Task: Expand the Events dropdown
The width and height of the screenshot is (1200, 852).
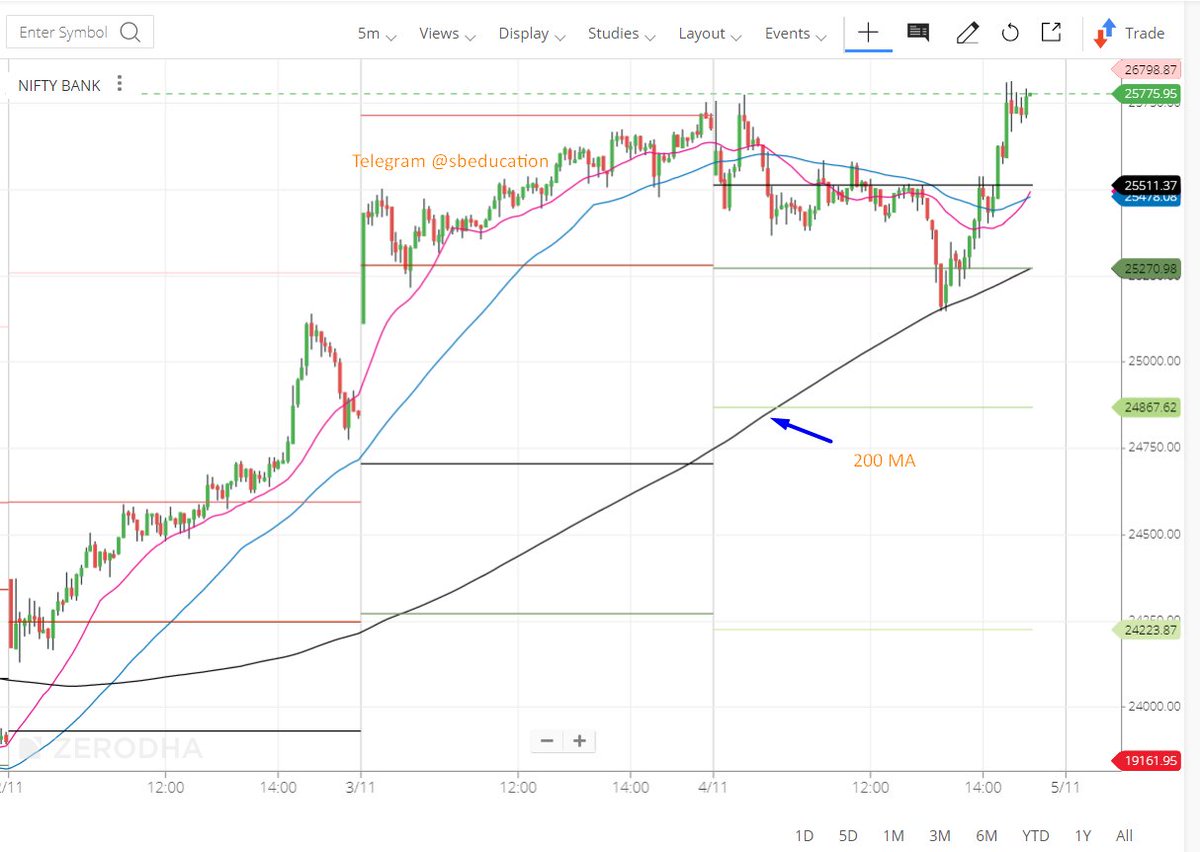Action: (796, 34)
